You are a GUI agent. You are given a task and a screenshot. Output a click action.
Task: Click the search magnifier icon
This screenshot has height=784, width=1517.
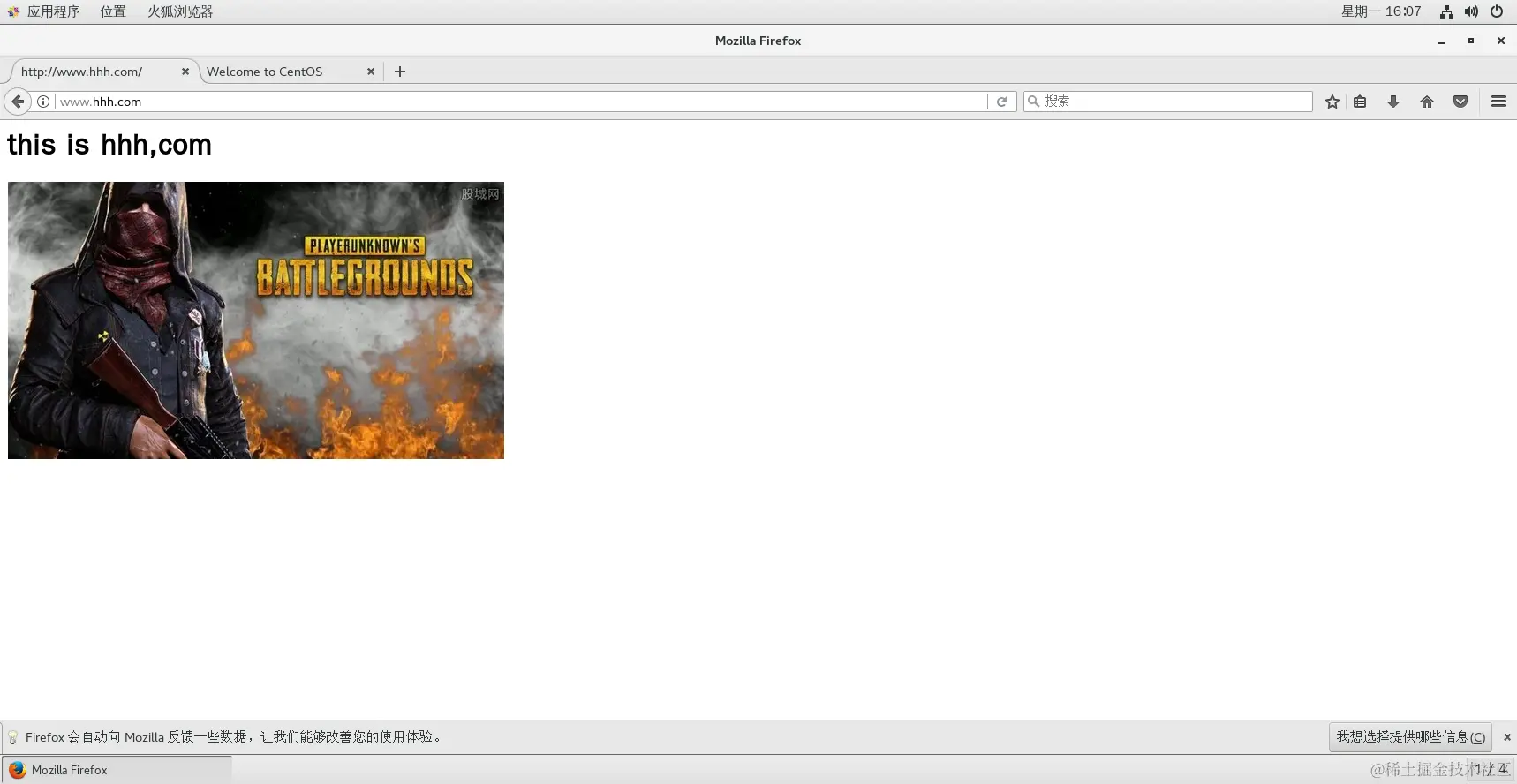pos(1033,102)
